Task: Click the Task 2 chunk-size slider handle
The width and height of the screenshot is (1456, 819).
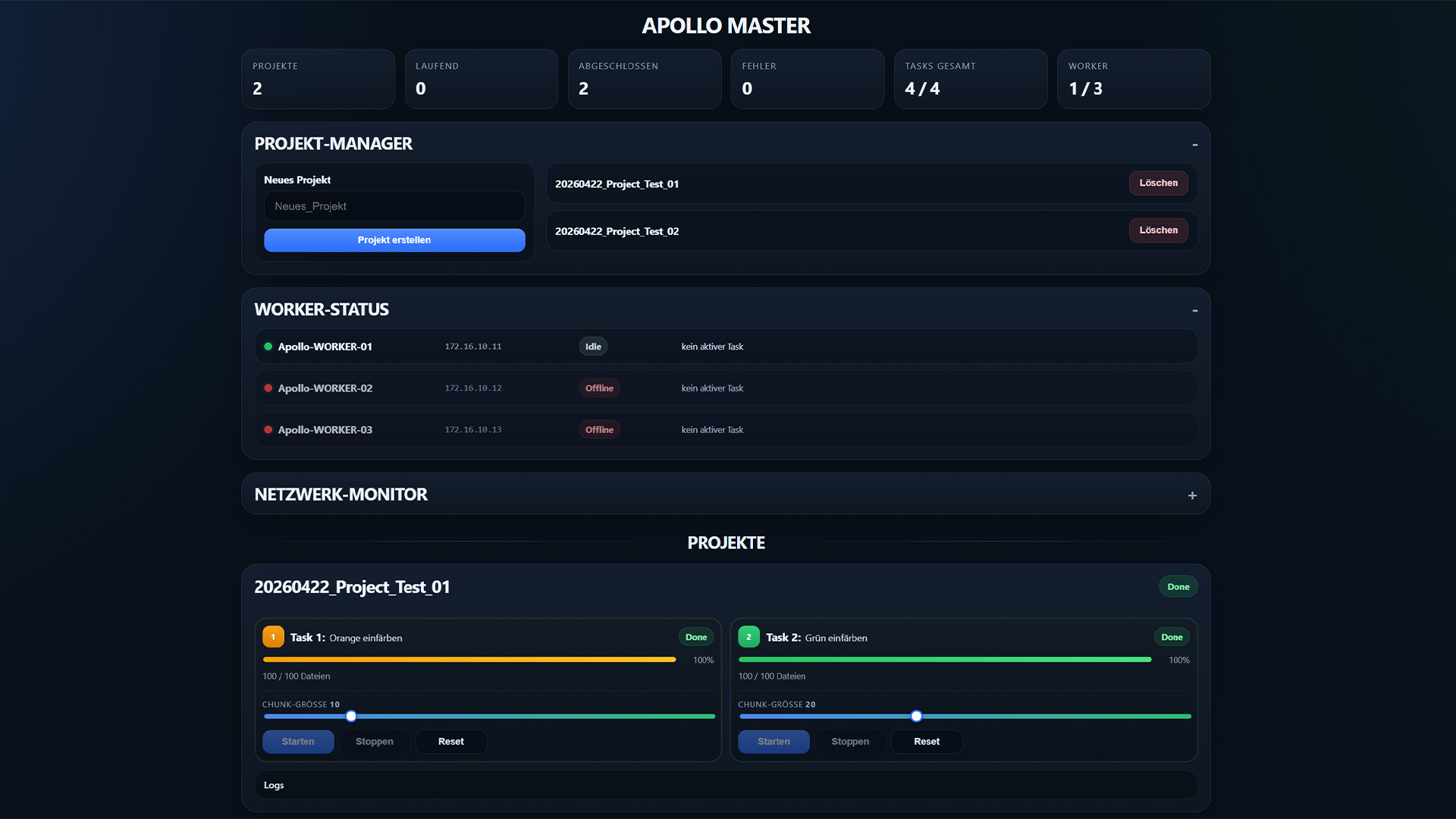Action: tap(916, 716)
